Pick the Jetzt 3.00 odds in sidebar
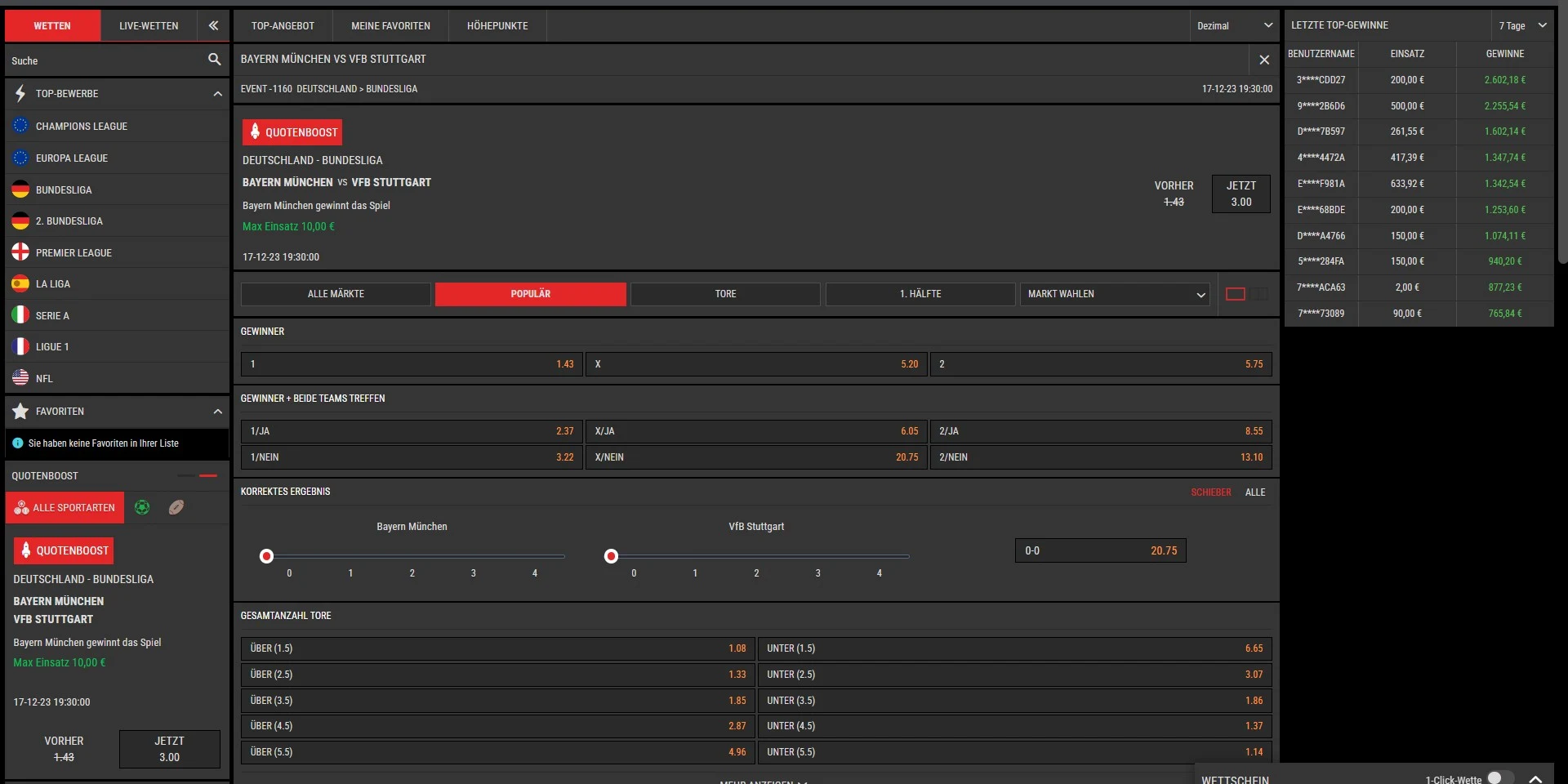This screenshot has width=1568, height=784. (169, 749)
